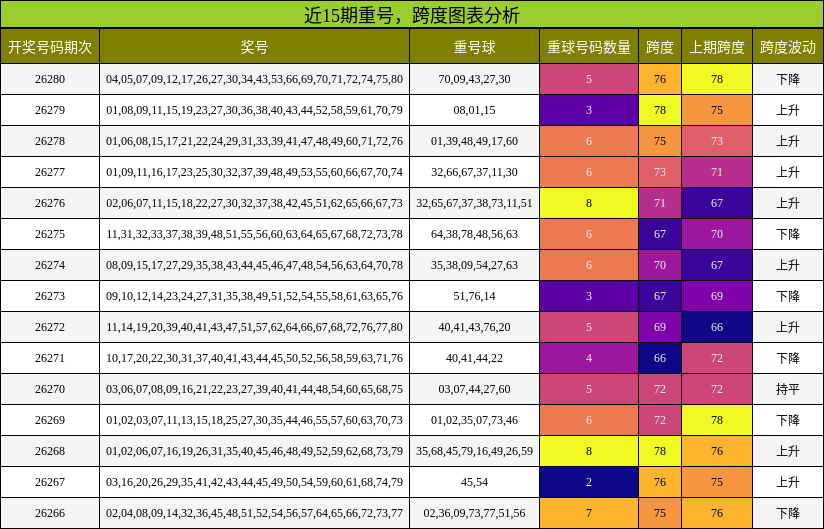Click 上升 trend in row 26267
Screen dimensions: 824x529
[x=788, y=482]
